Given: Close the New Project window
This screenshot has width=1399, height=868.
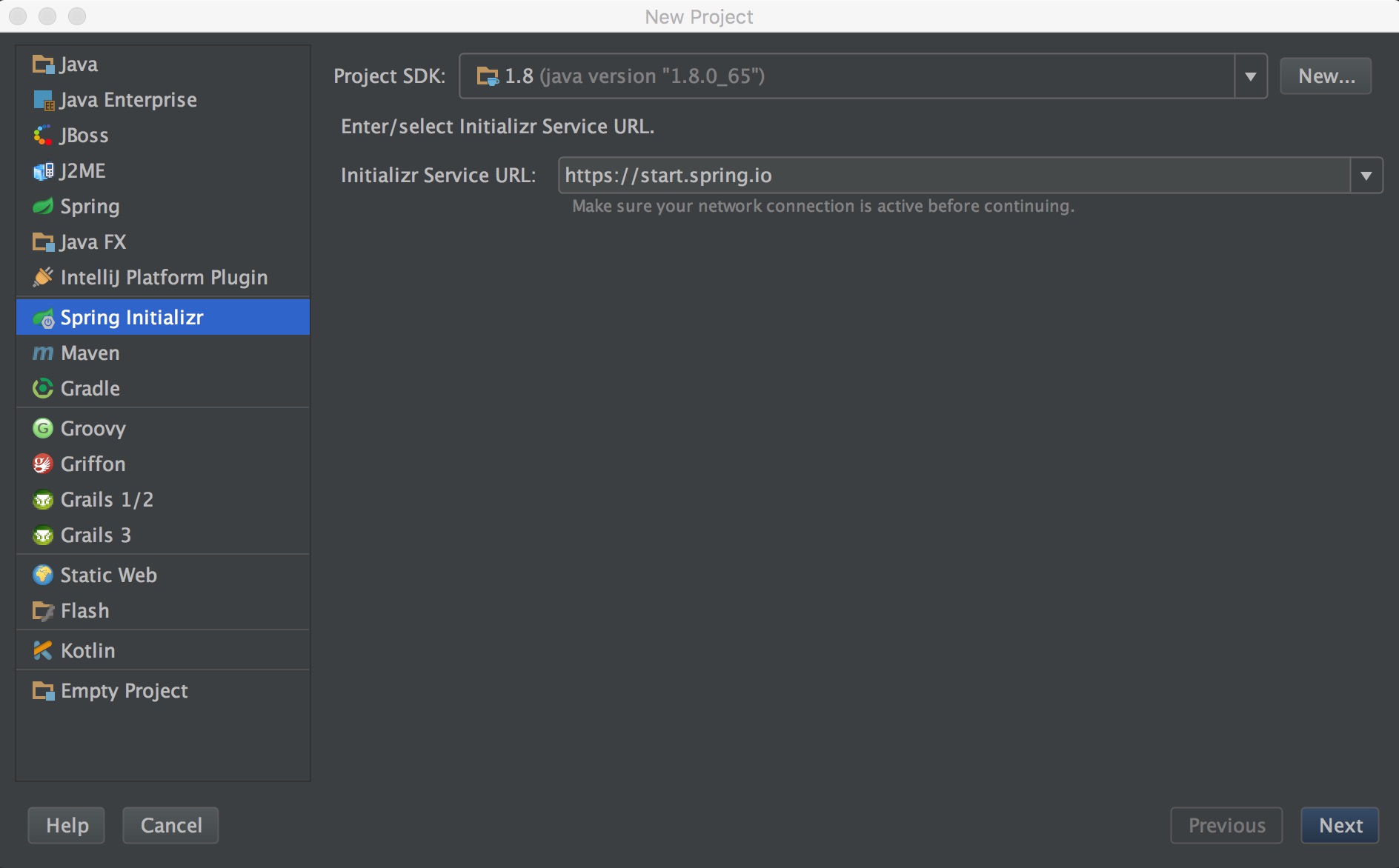Looking at the screenshot, I should [x=18, y=16].
